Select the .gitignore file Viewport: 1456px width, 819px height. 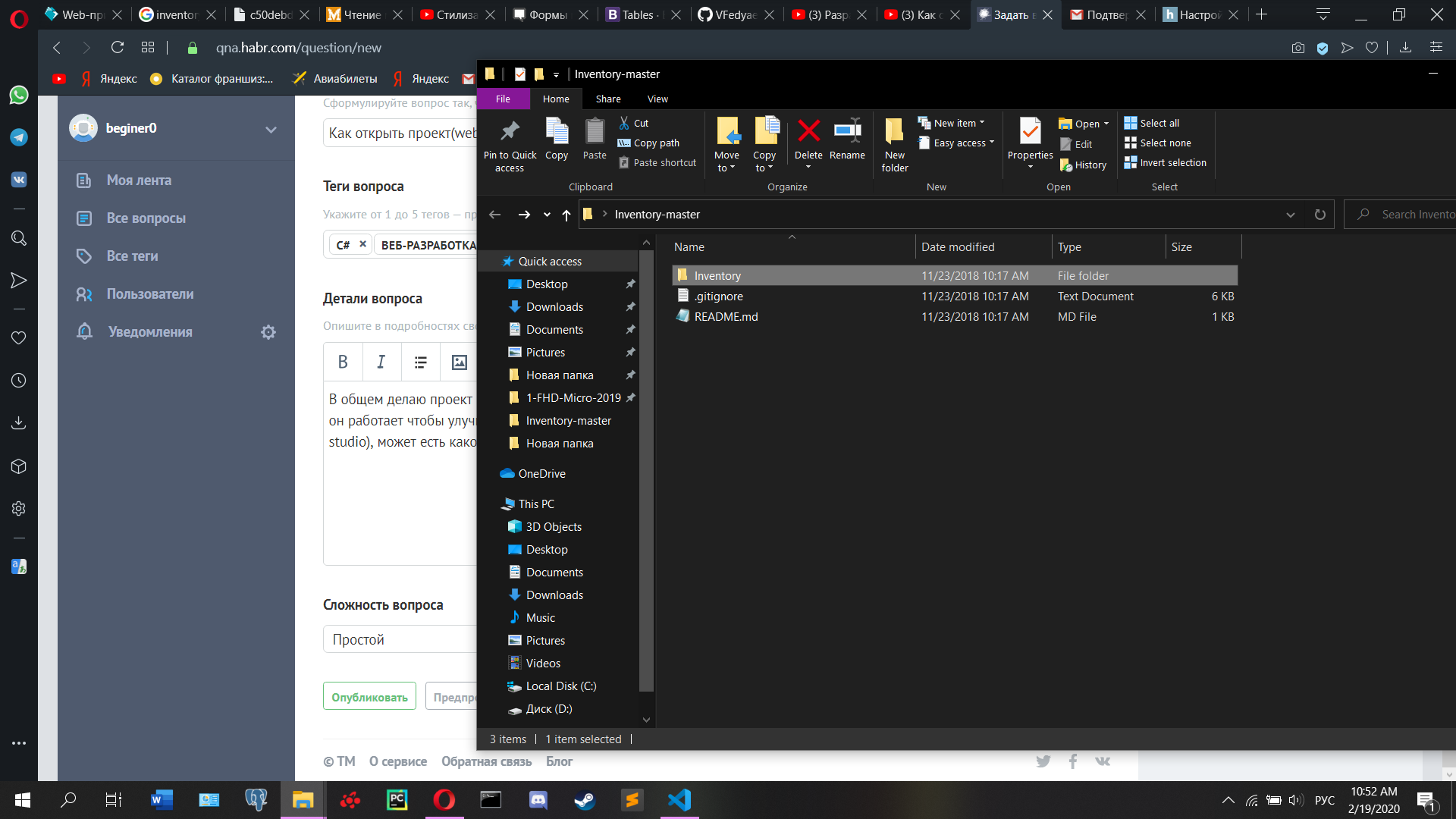pyautogui.click(x=718, y=297)
